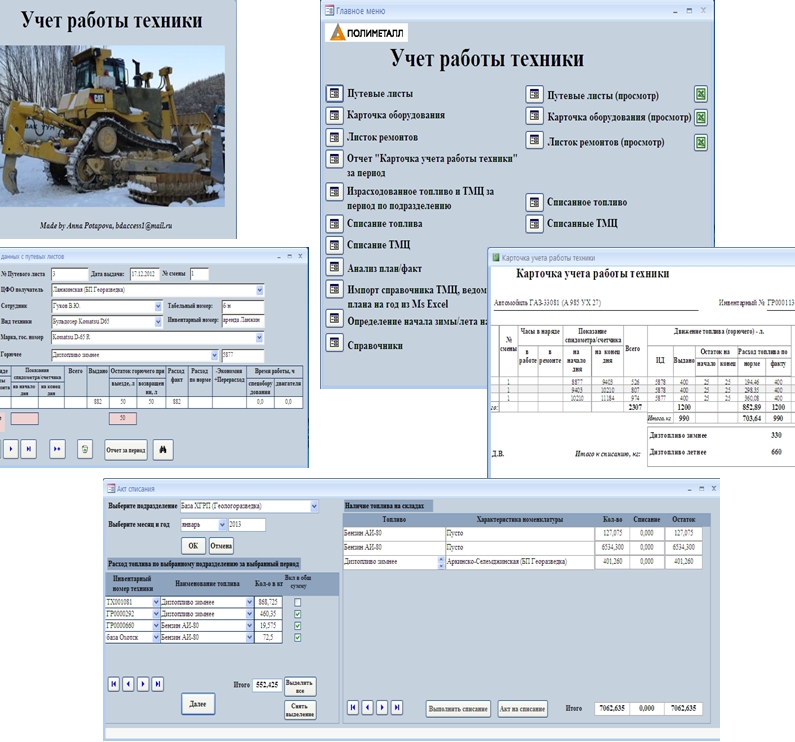This screenshot has width=795, height=742.
Task: Open Листок ремонтов (просмотр) form icon
Action: 534,140
